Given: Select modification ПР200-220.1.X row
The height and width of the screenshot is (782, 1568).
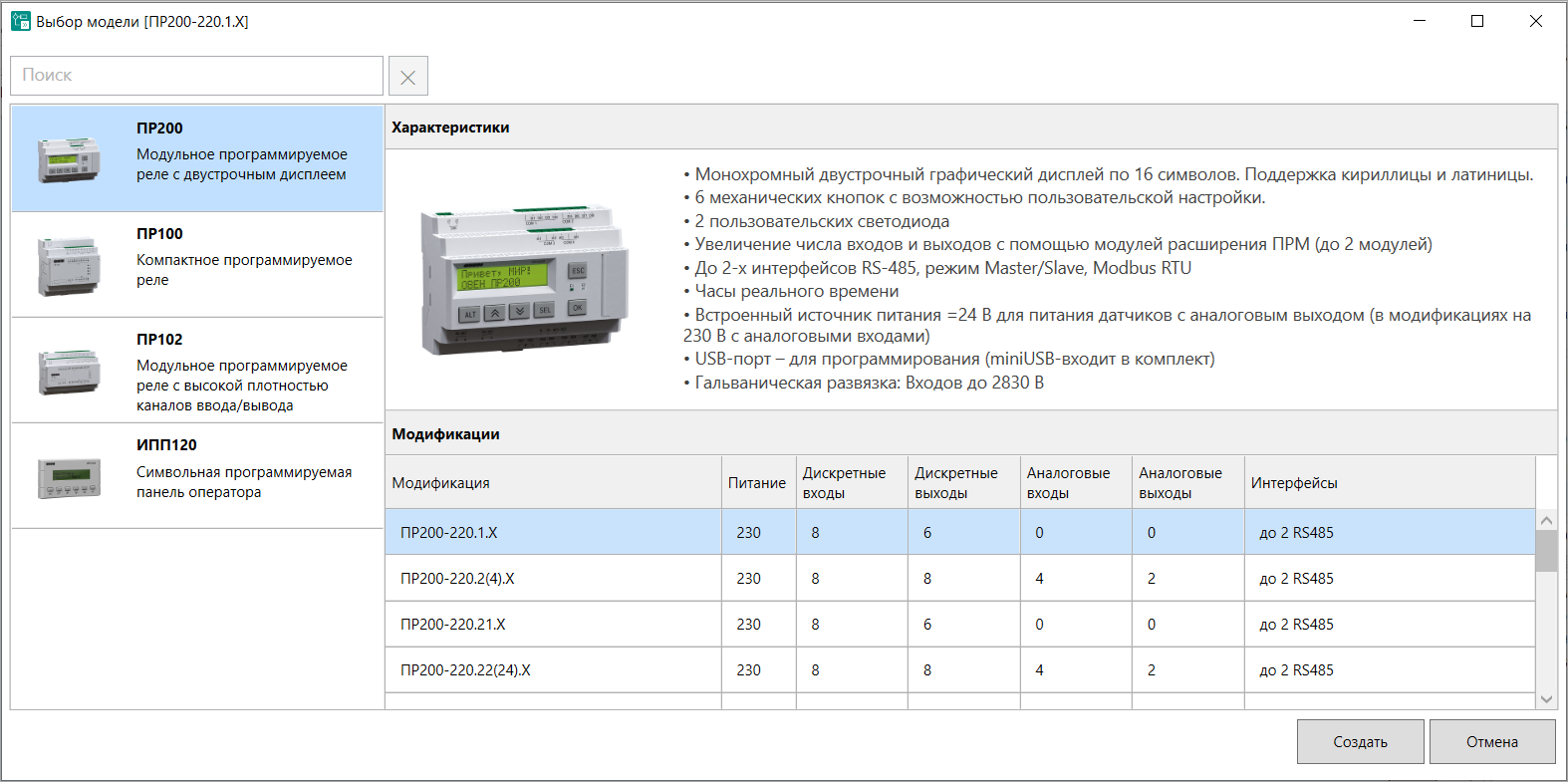Looking at the screenshot, I should [553, 533].
